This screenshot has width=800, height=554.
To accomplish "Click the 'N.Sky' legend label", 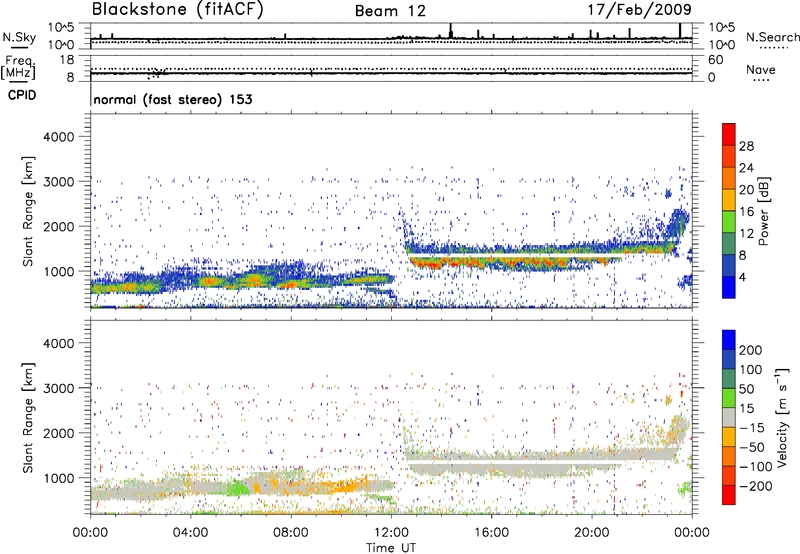I will coord(19,37).
